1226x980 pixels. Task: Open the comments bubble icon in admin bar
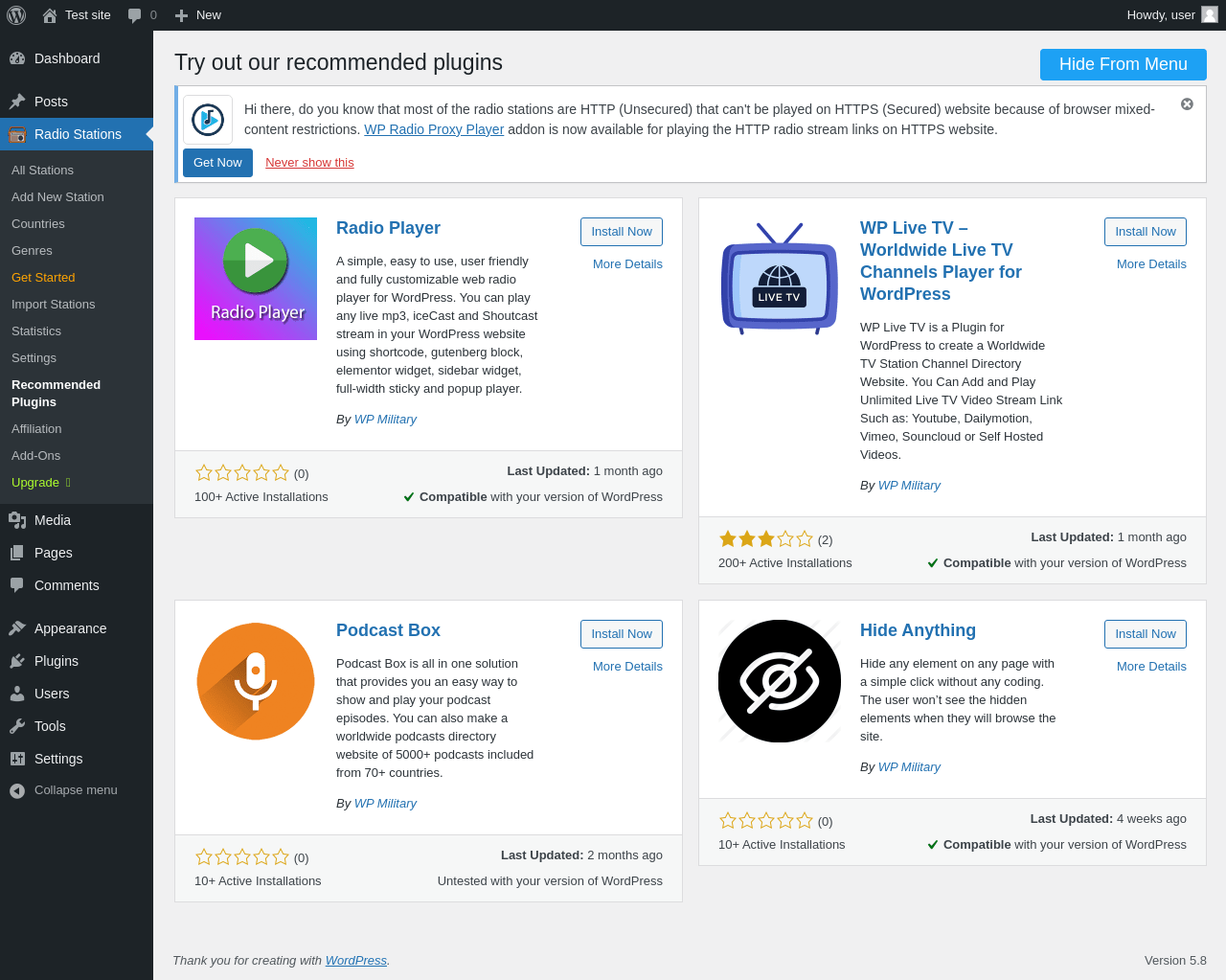[135, 15]
